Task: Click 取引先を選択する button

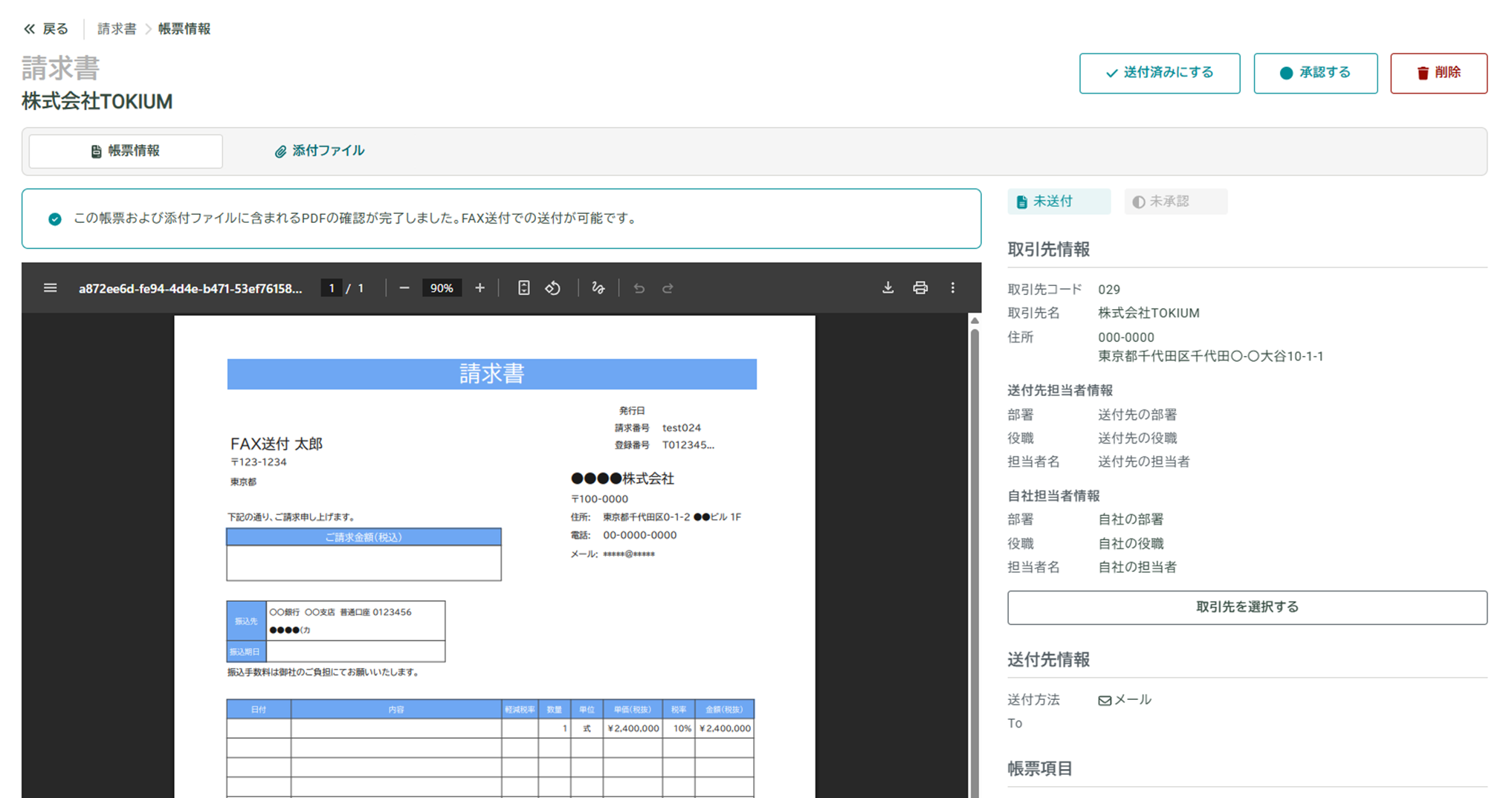Action: (1247, 607)
